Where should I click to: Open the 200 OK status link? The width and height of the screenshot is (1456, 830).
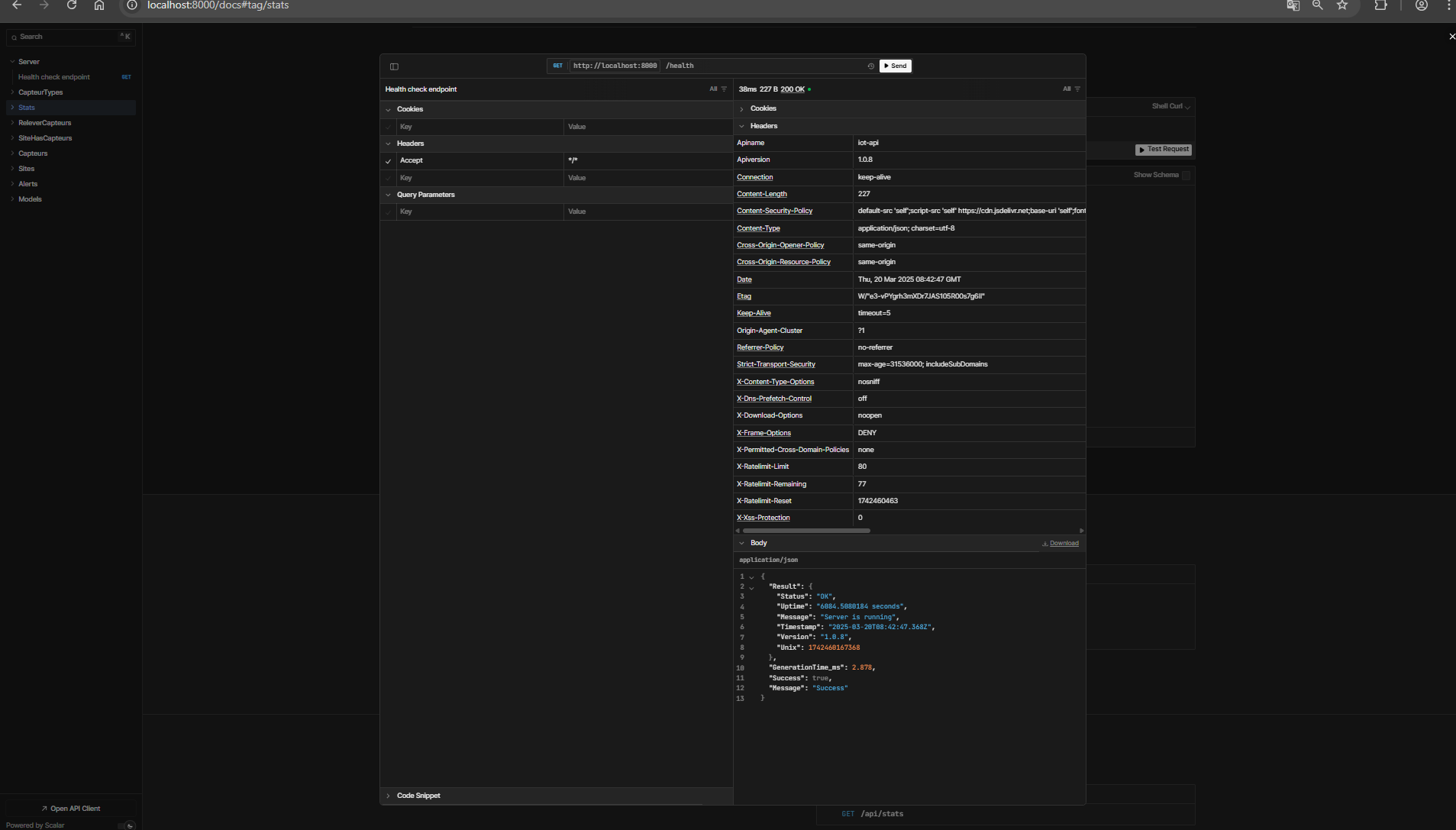point(793,89)
